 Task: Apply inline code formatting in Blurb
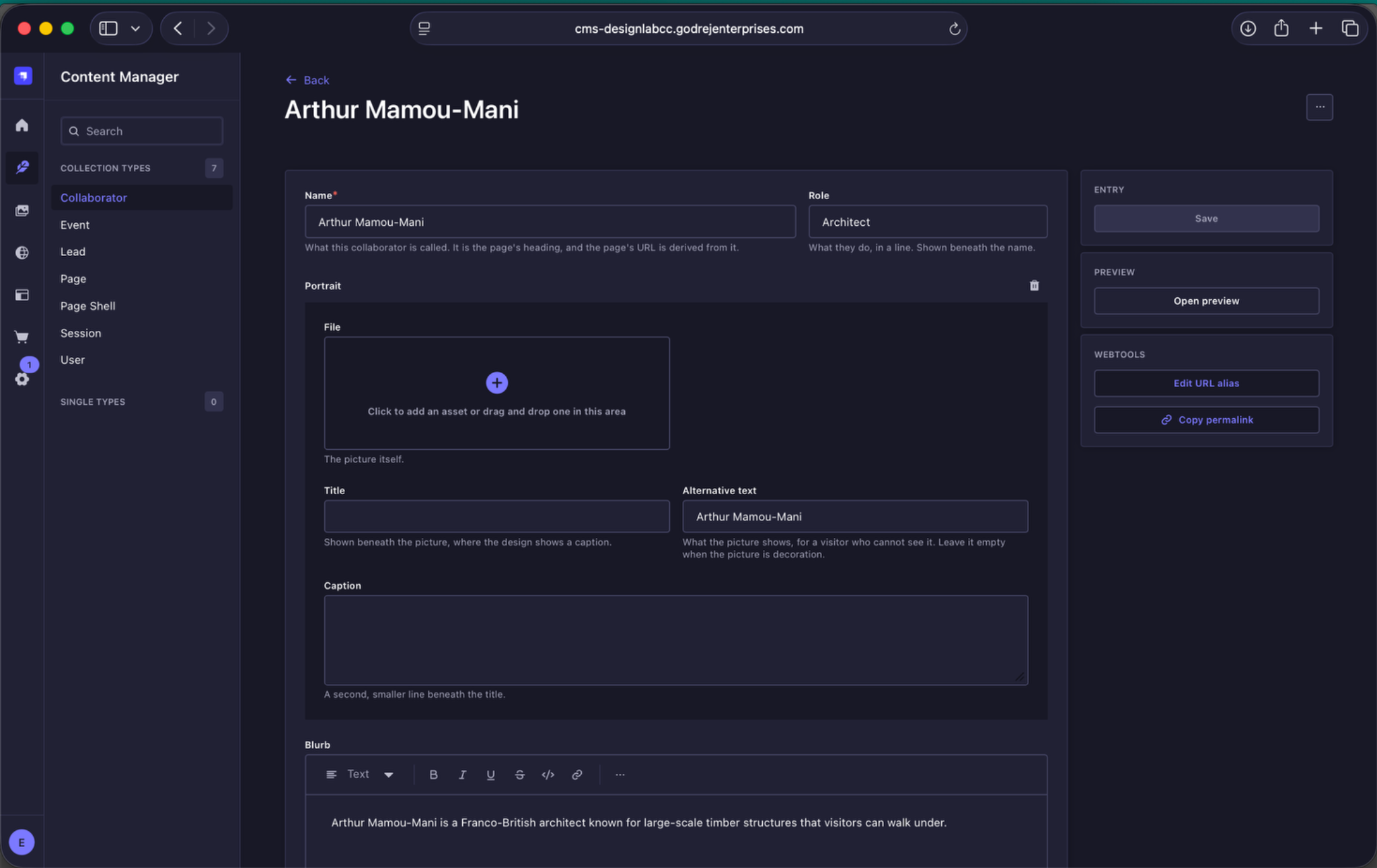pos(548,775)
